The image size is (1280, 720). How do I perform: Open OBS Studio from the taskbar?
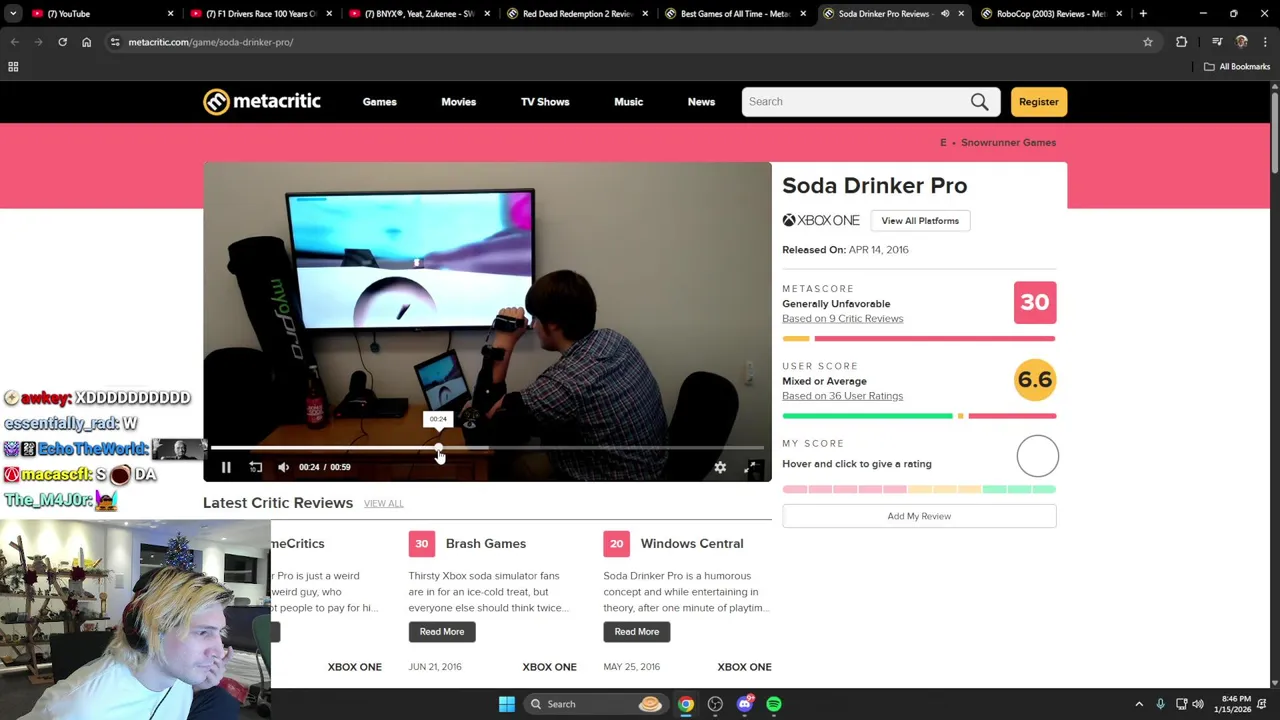point(715,704)
